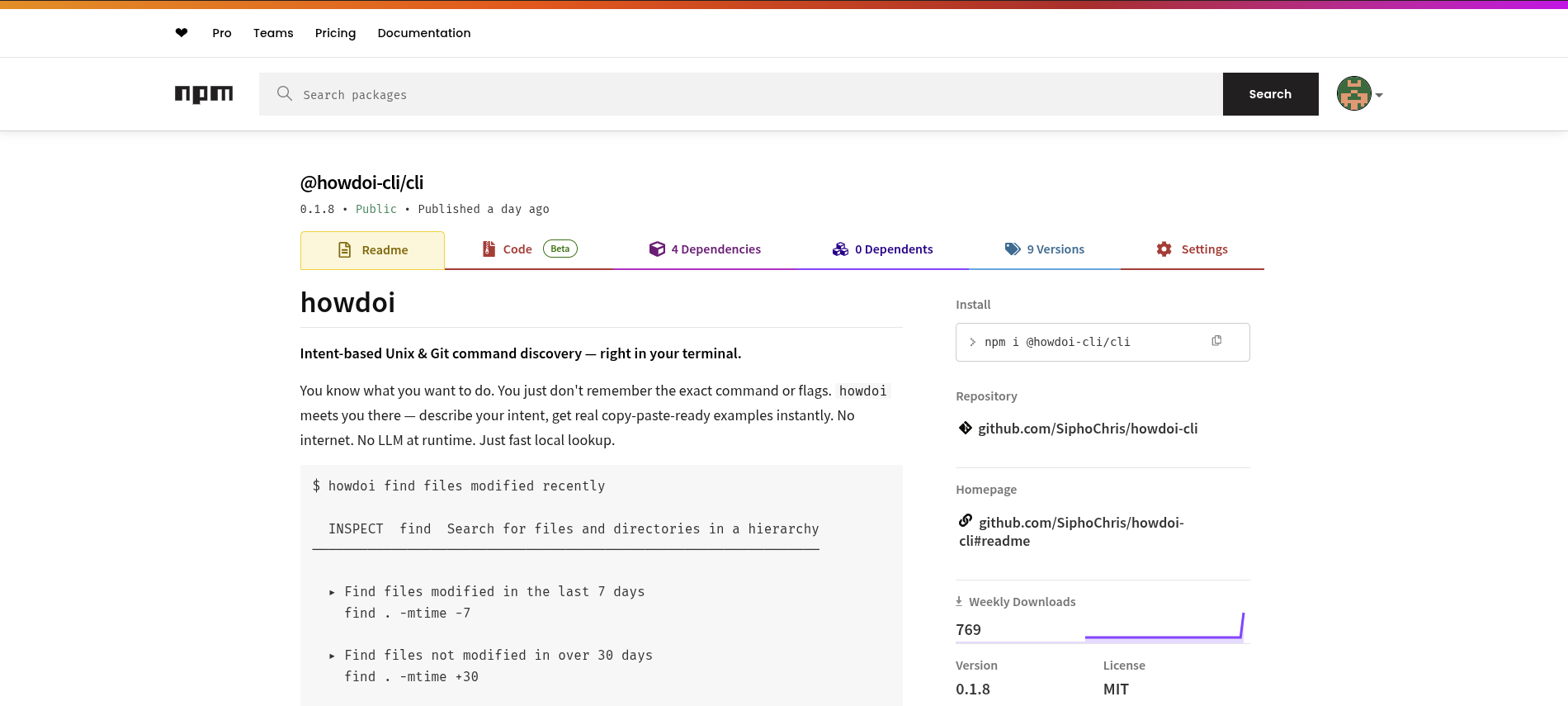Click the 769 weekly downloads number
The image size is (1568, 706).
click(968, 630)
